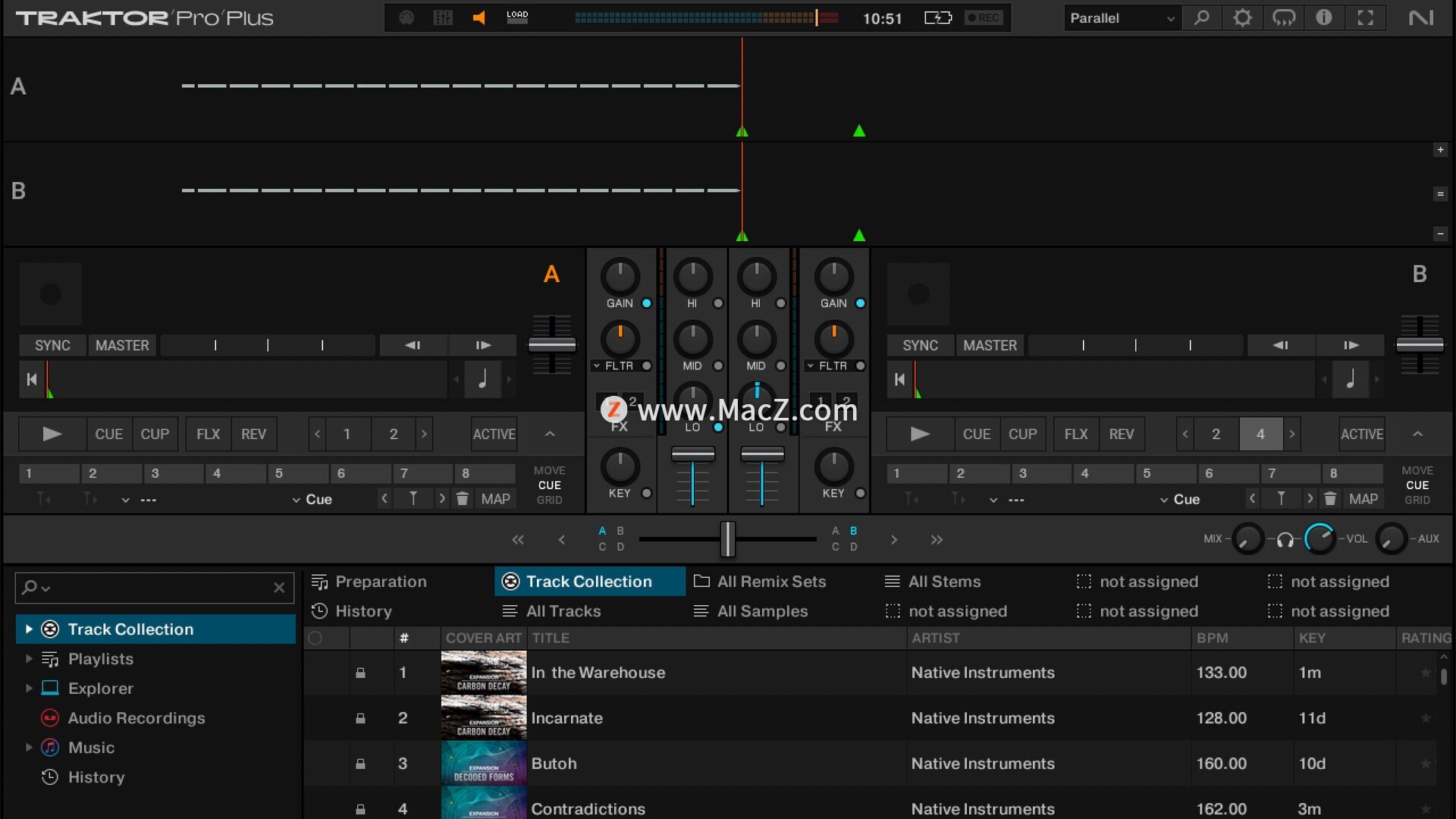Image resolution: width=1456 pixels, height=819 pixels.
Task: Open the All Tracks favorite
Action: click(551, 611)
